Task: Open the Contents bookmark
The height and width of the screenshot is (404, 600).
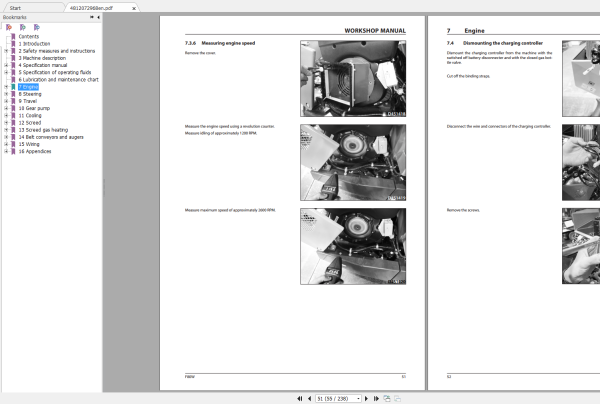Action: click(29, 36)
